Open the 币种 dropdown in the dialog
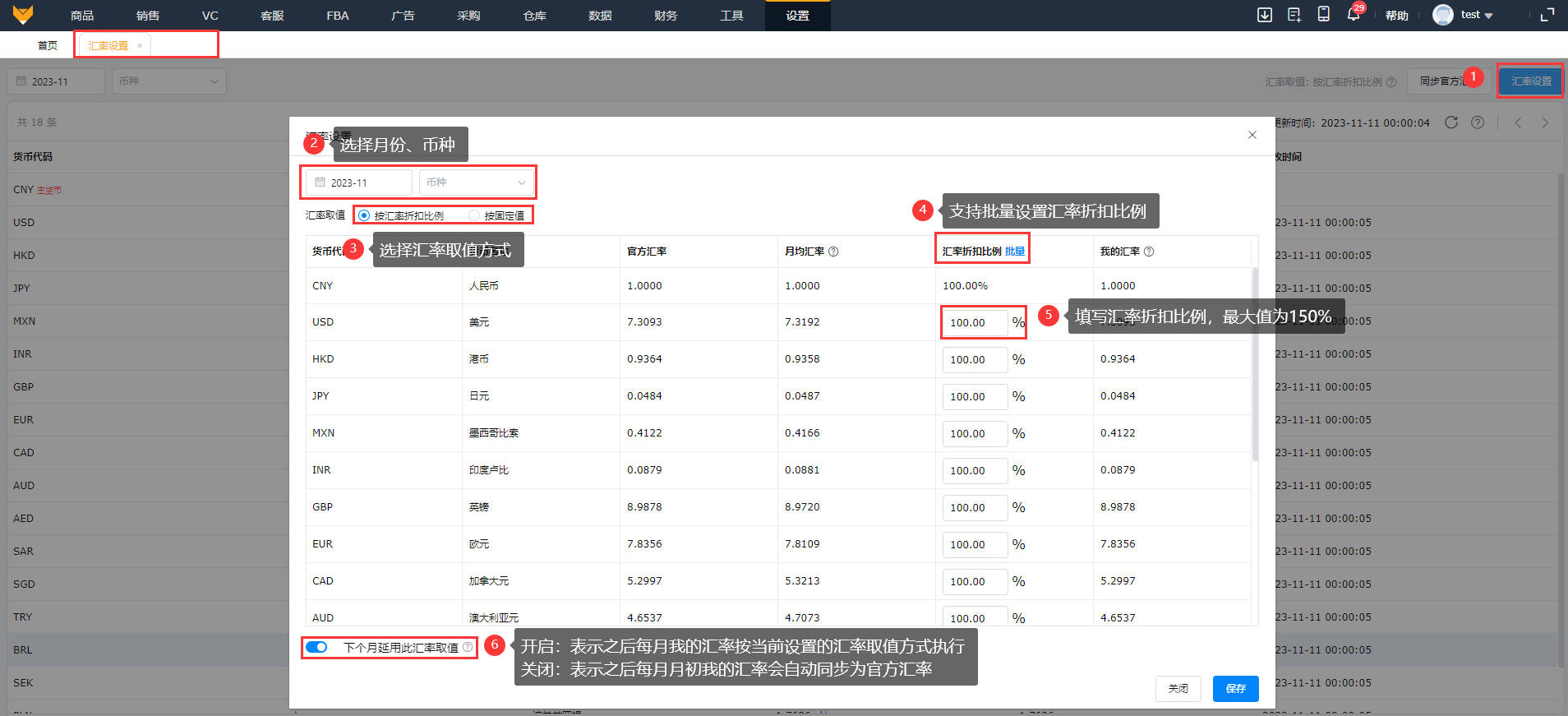The image size is (1568, 716). tap(476, 182)
